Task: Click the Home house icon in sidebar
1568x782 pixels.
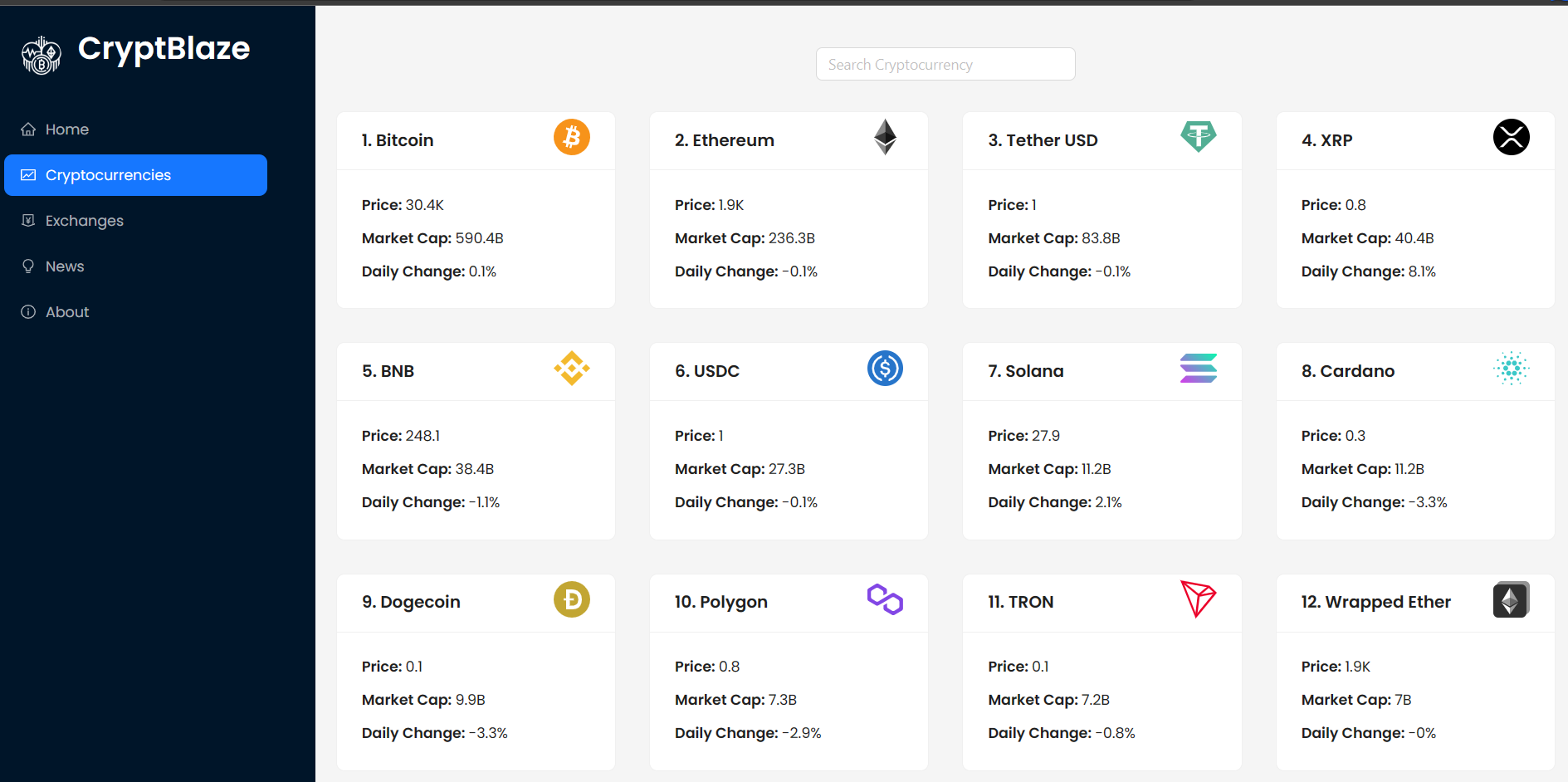Action: point(28,130)
